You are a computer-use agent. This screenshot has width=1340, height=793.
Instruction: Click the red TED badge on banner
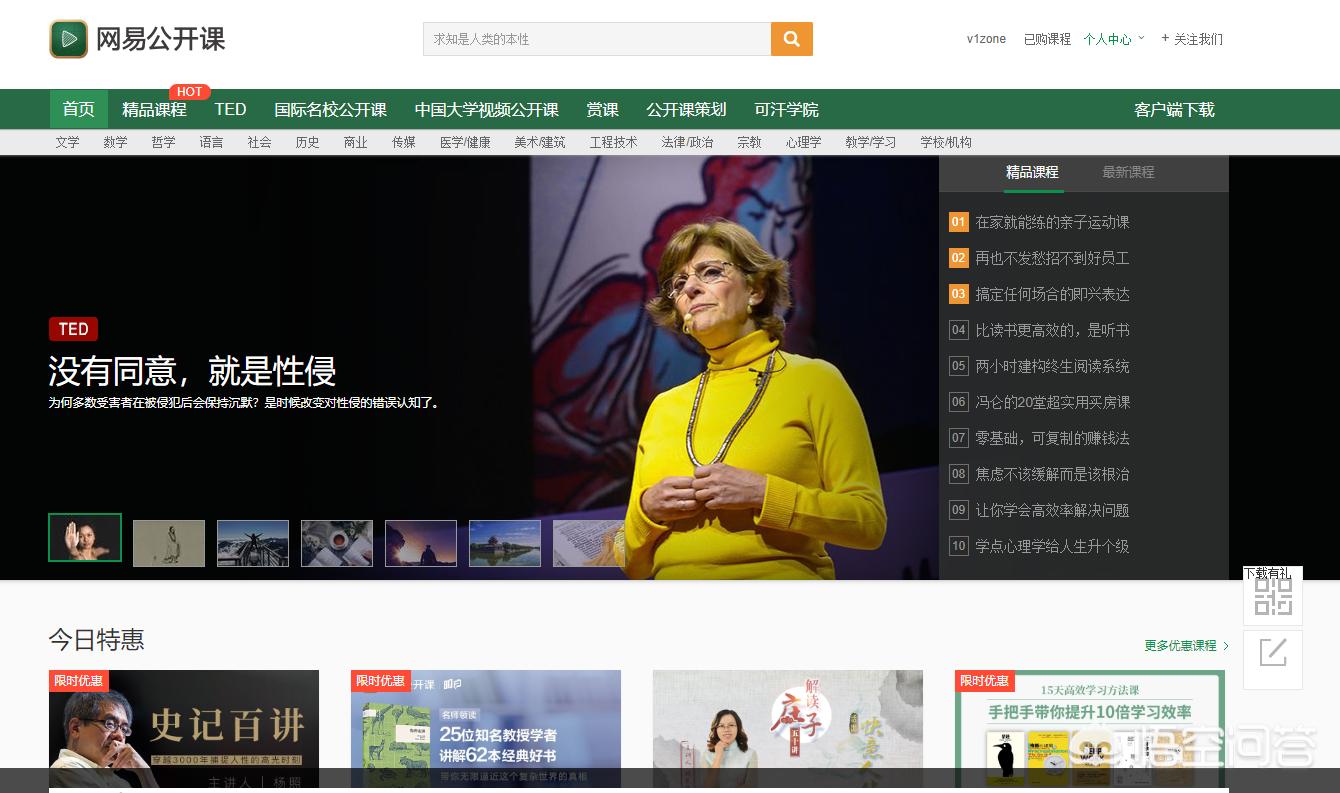point(73,329)
